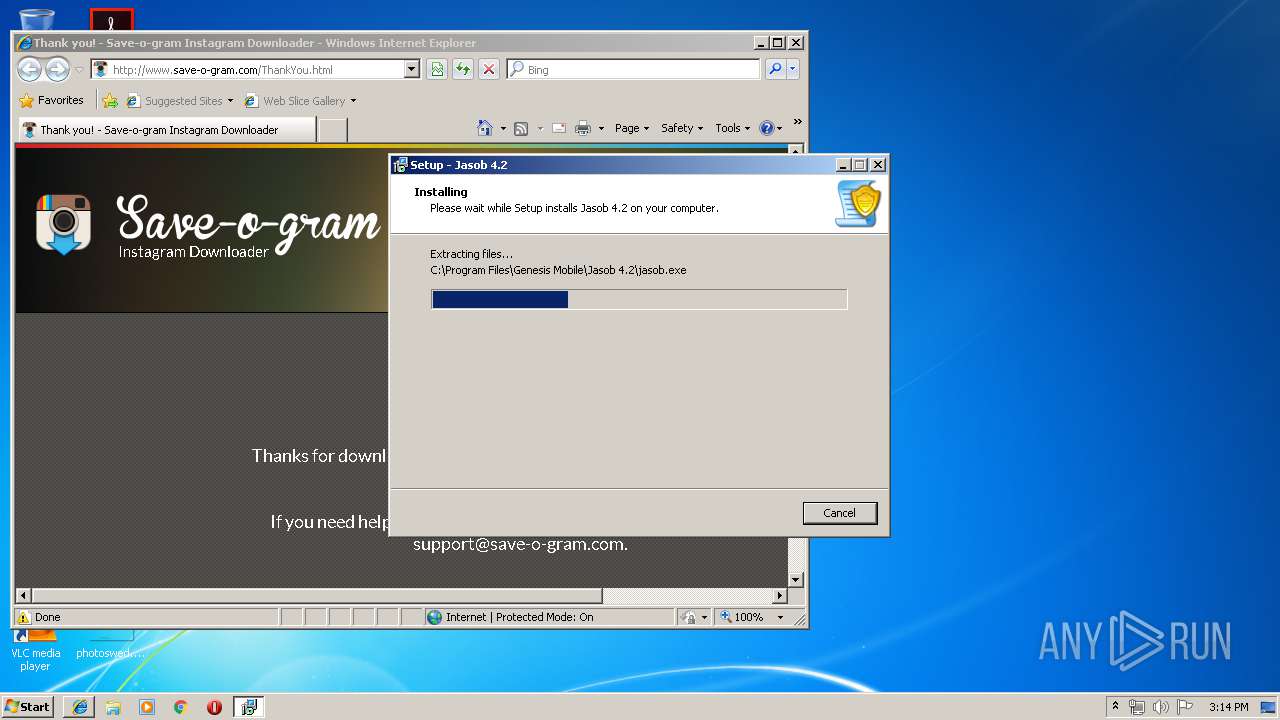Expand Home button dropdown arrow
The height and width of the screenshot is (720, 1280).
503,128
